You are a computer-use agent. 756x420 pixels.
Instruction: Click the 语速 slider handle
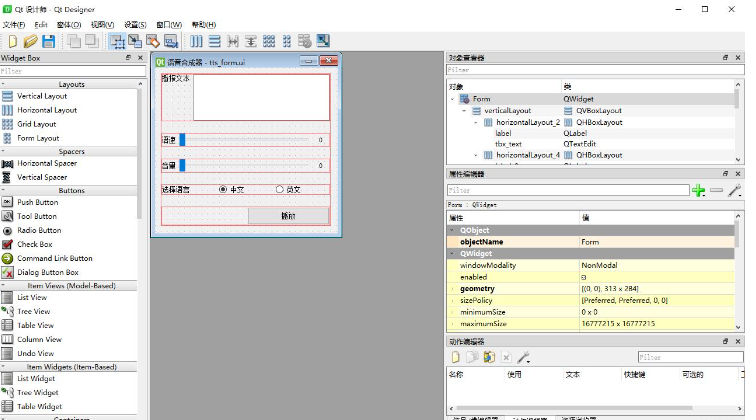pyautogui.click(x=182, y=140)
